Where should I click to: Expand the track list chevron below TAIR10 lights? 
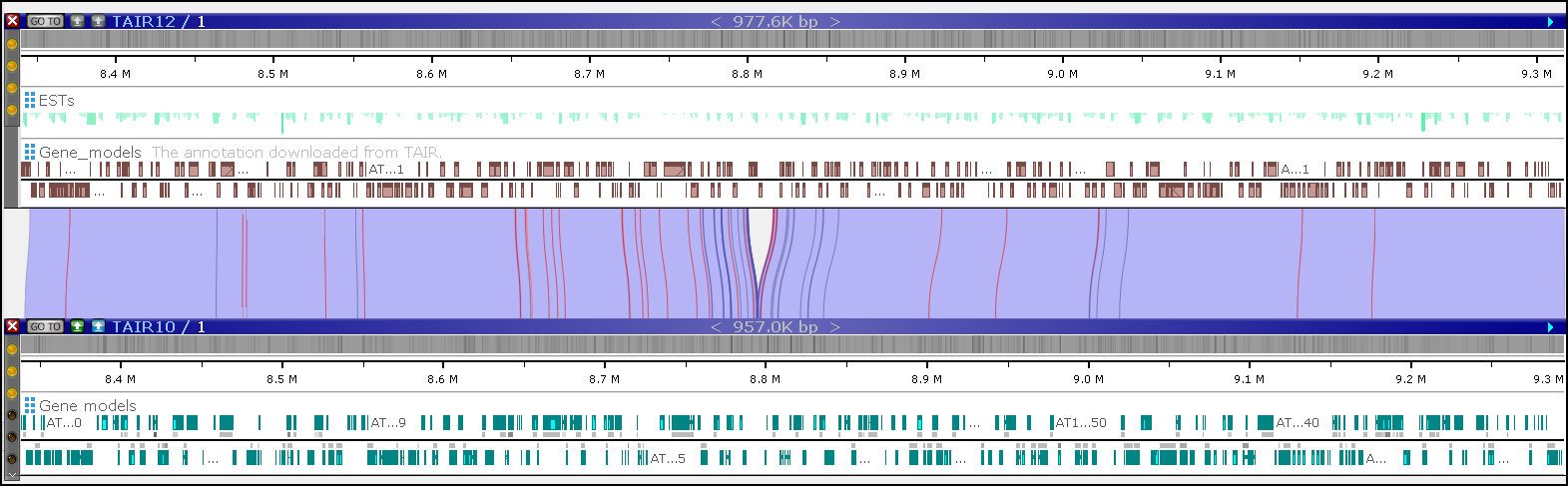12,475
